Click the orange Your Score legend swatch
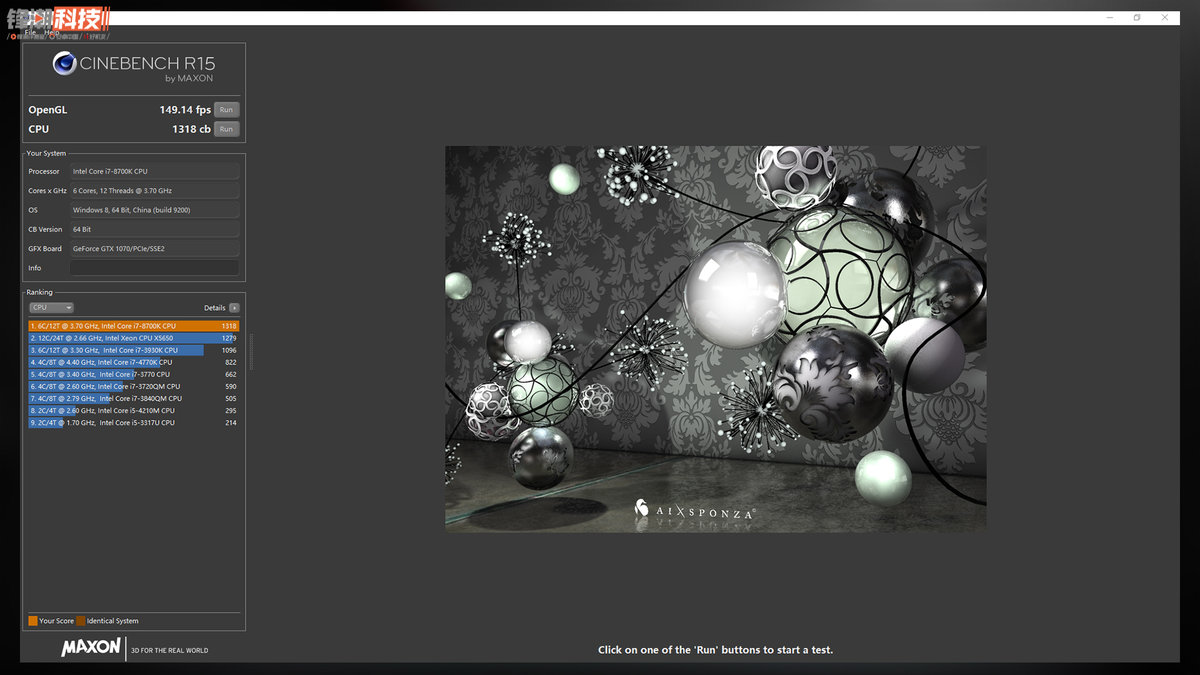 33,621
